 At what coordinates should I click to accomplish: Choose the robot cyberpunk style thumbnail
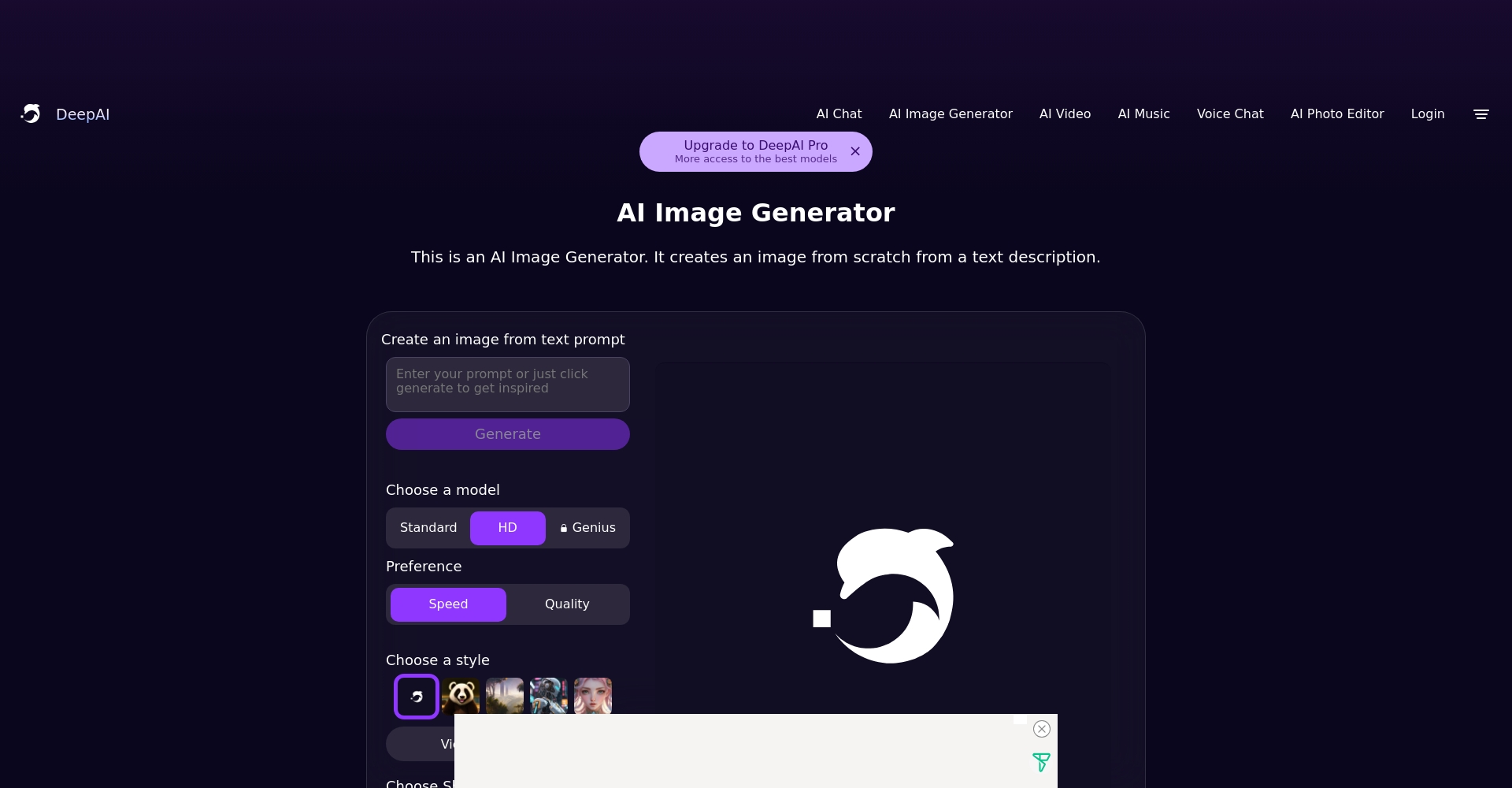click(549, 697)
